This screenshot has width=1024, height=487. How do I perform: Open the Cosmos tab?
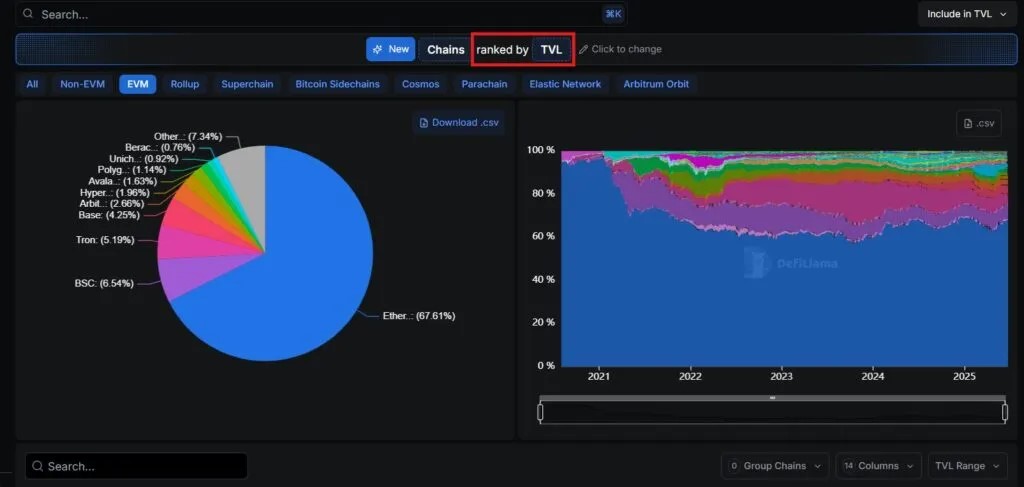pyautogui.click(x=421, y=84)
